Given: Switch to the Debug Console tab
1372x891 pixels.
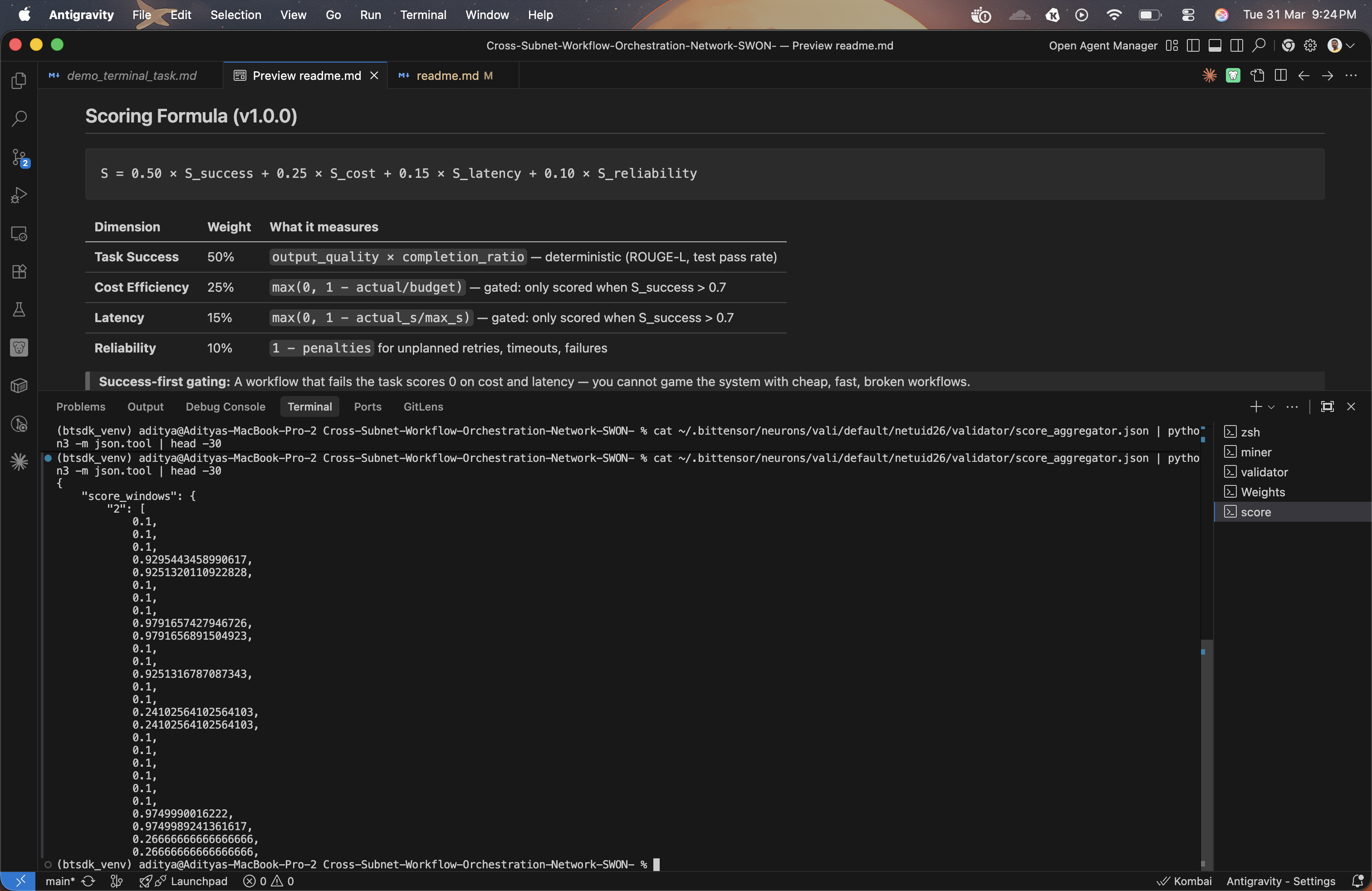Looking at the screenshot, I should [225, 407].
